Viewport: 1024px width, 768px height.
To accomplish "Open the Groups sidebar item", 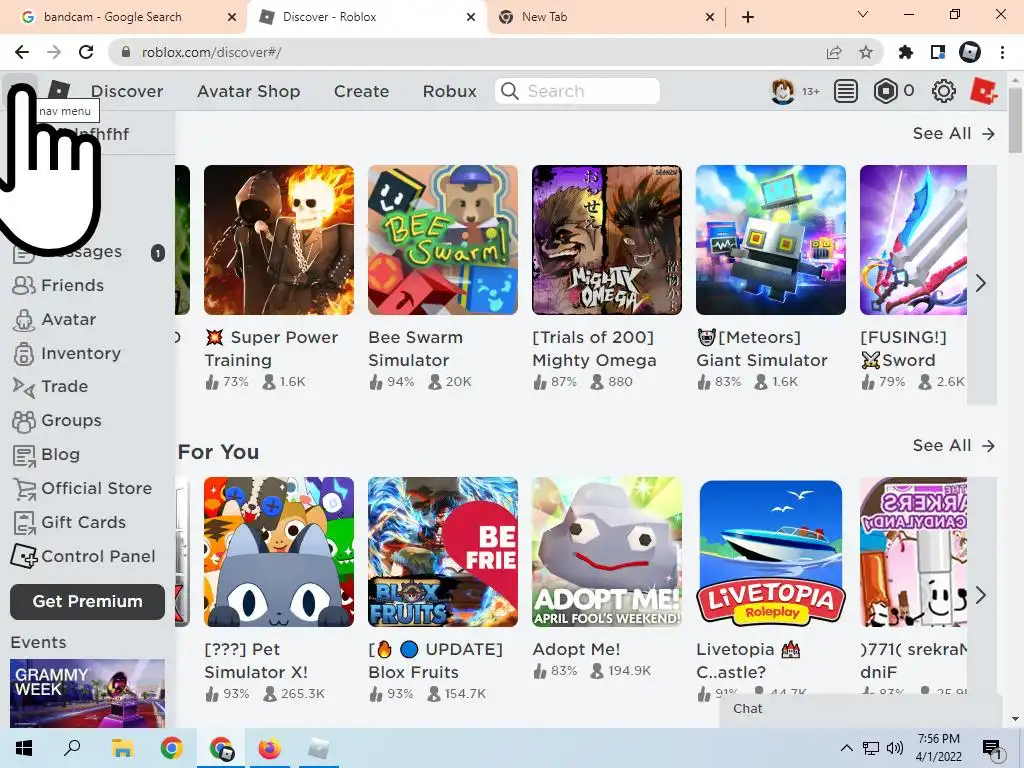I will coord(57,421).
